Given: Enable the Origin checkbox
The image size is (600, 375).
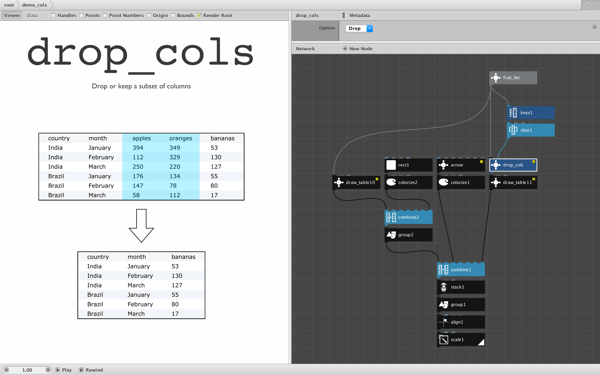Looking at the screenshot, I should (x=148, y=15).
